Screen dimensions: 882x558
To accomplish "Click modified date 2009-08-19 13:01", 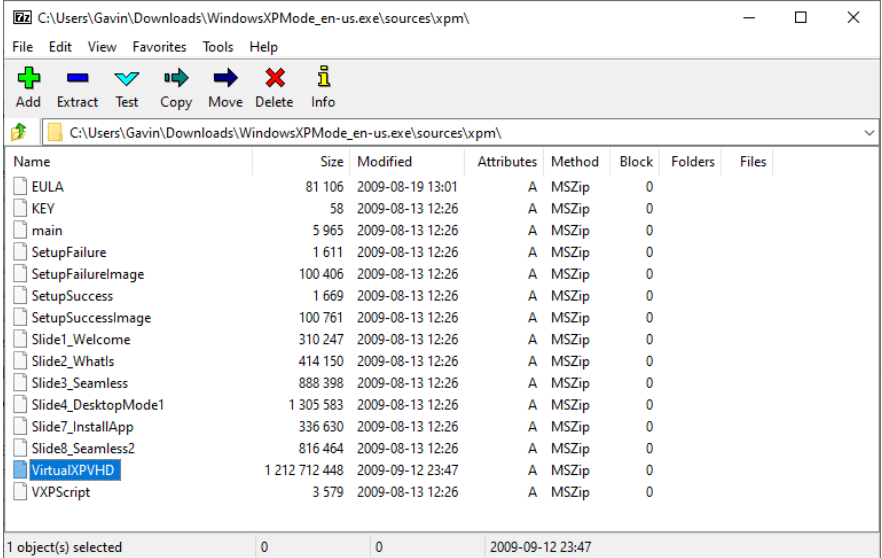I will [x=407, y=187].
